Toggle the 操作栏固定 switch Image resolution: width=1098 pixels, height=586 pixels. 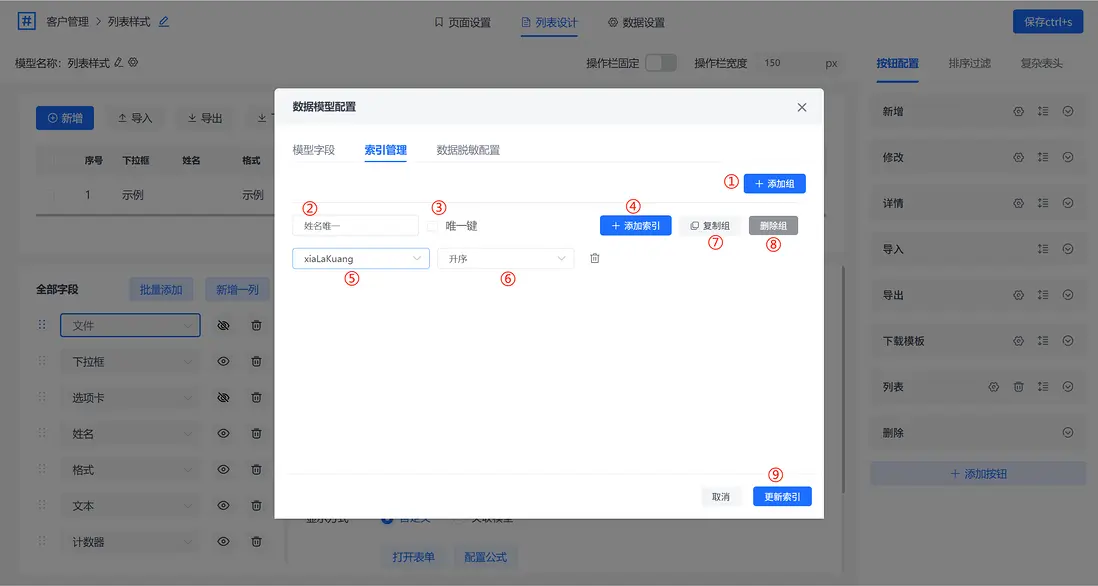659,61
